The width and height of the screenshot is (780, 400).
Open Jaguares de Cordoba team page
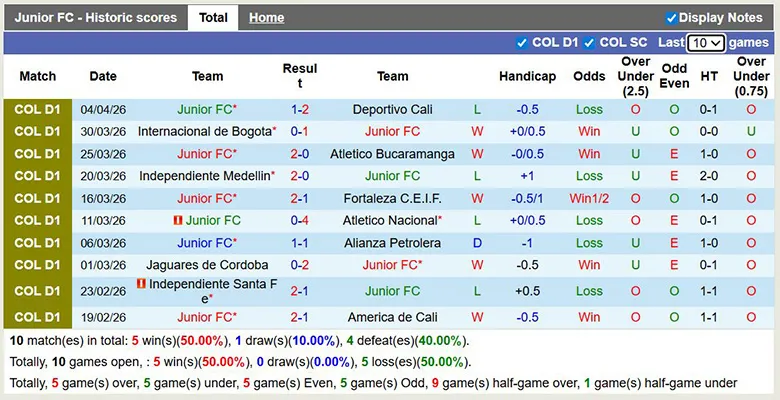point(207,265)
